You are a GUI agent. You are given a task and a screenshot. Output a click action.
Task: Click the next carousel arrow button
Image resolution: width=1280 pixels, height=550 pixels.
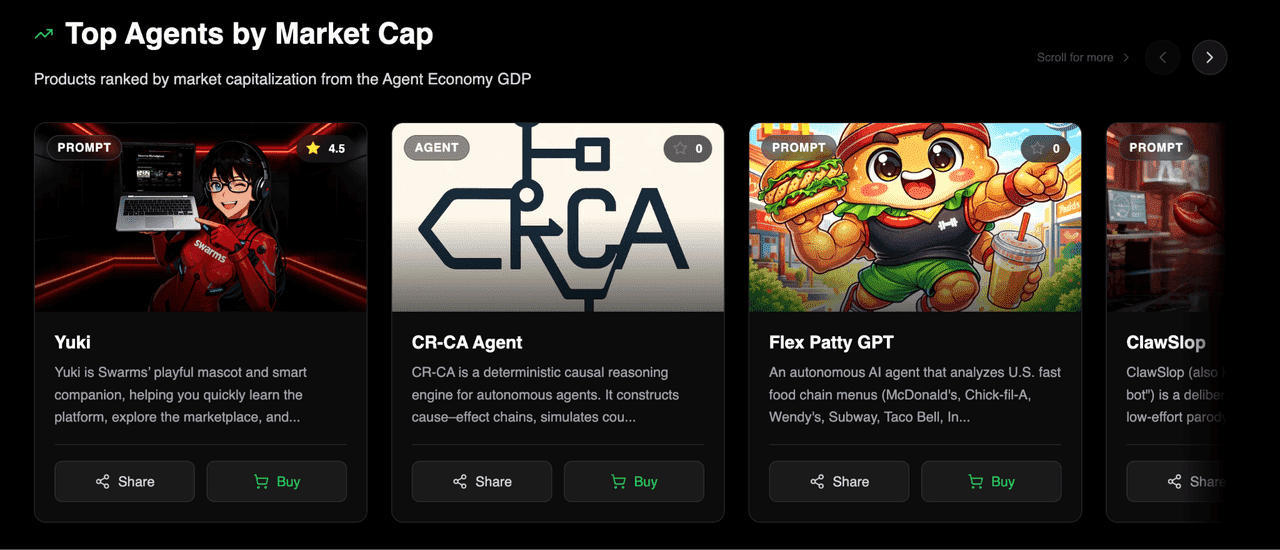pos(1209,58)
